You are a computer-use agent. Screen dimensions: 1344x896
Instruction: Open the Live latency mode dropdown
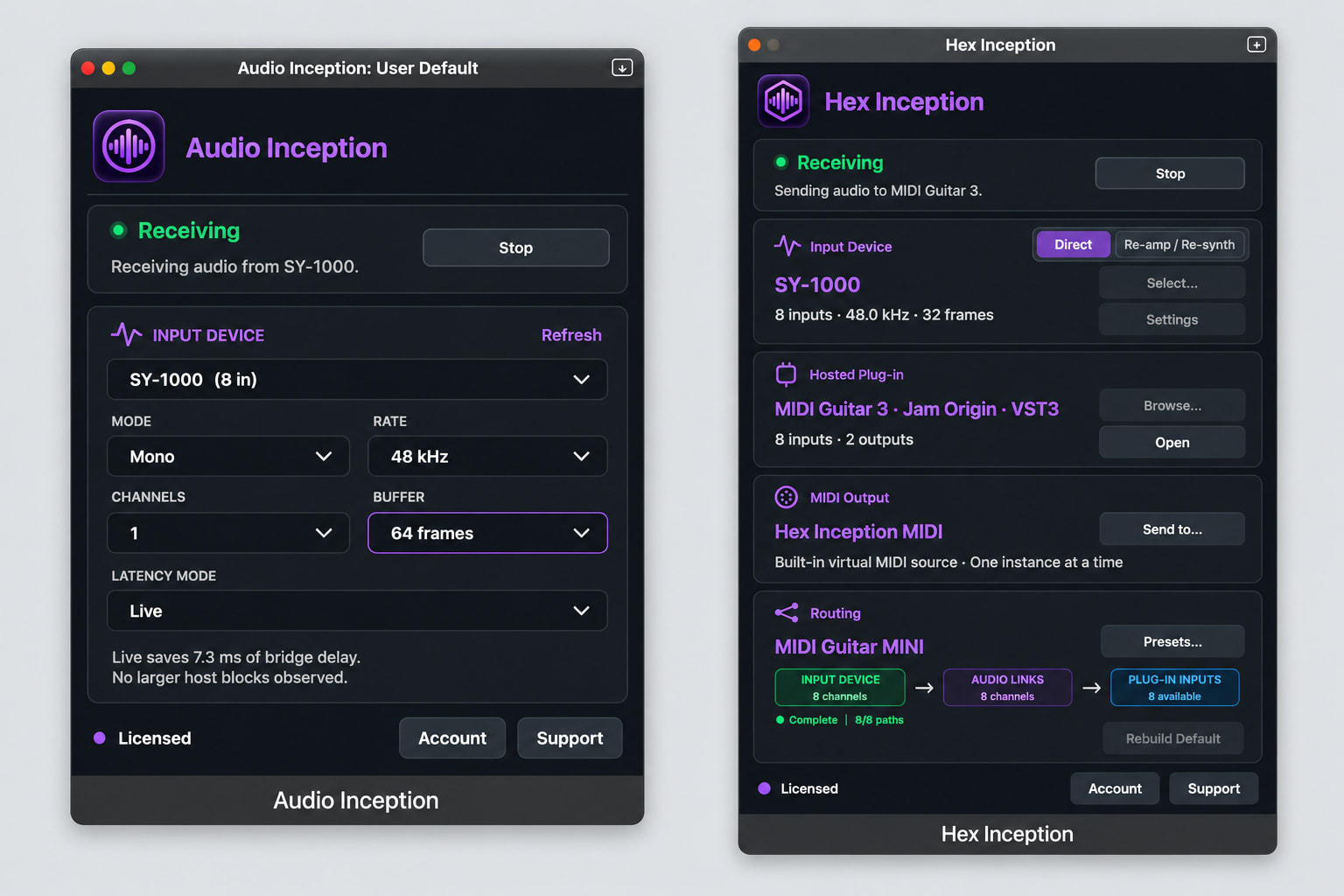[x=357, y=611]
